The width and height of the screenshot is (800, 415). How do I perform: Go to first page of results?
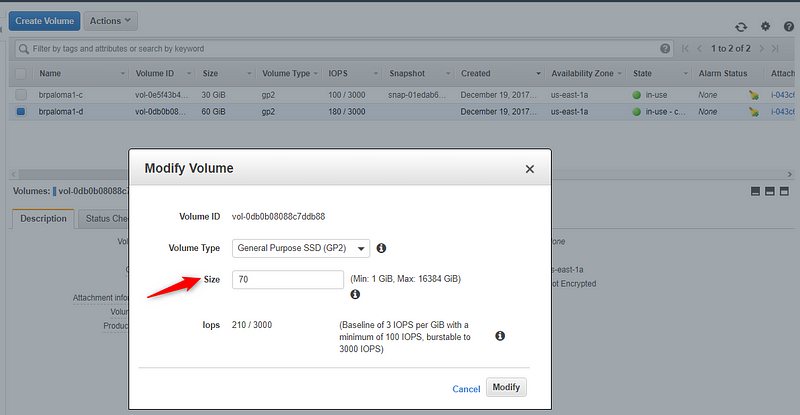(685, 48)
